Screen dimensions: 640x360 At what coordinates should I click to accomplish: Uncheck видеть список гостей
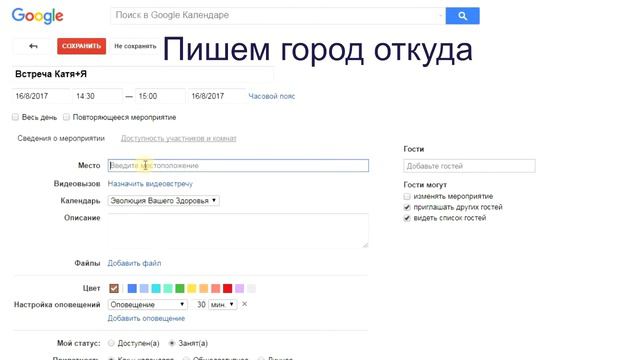pos(407,218)
